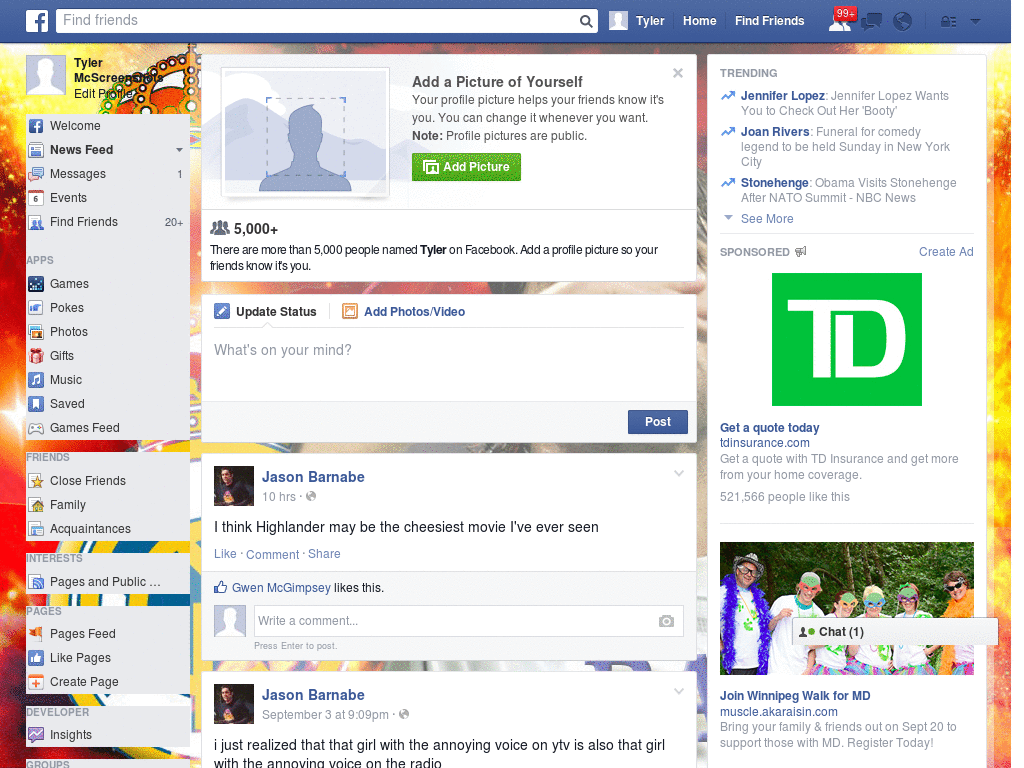Screen dimensions: 1024x768
Task: Expand the account settings caret top right
Action: click(975, 21)
